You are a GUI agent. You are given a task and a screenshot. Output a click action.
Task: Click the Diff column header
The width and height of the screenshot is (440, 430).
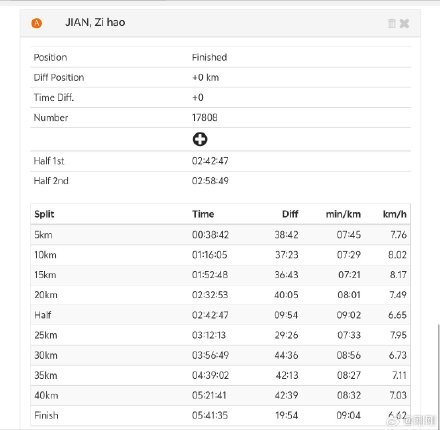point(290,214)
